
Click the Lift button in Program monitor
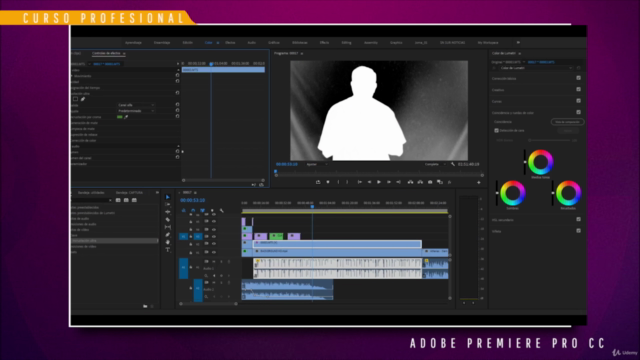click(x=410, y=182)
